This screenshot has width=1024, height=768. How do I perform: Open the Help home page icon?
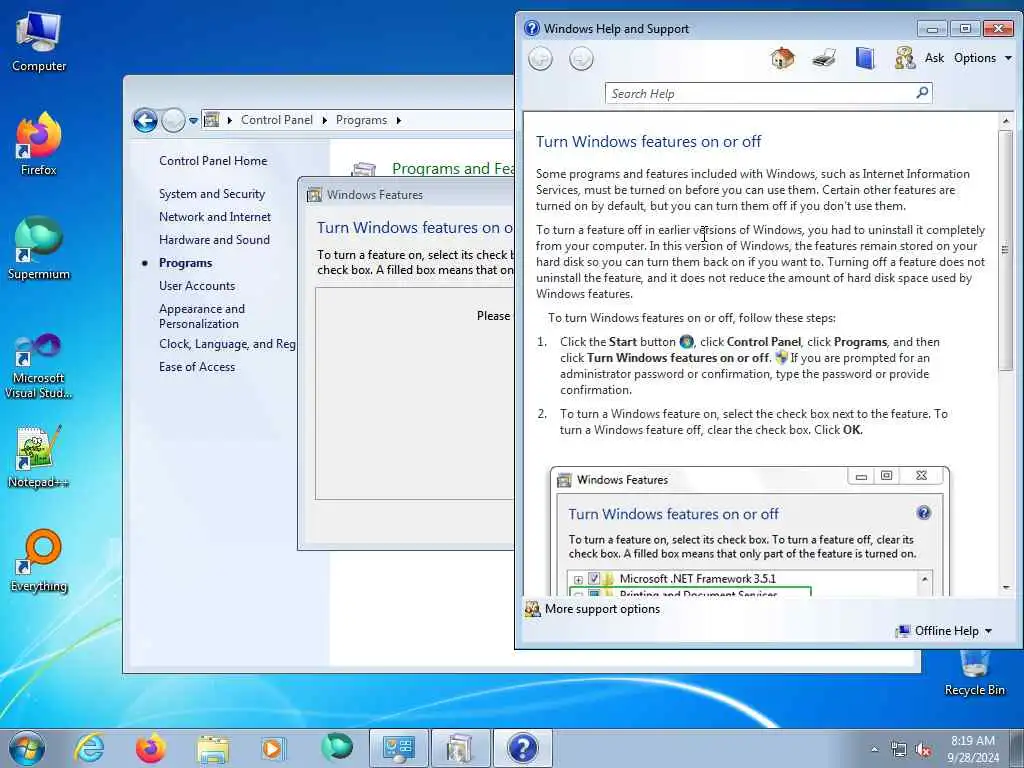coord(782,58)
